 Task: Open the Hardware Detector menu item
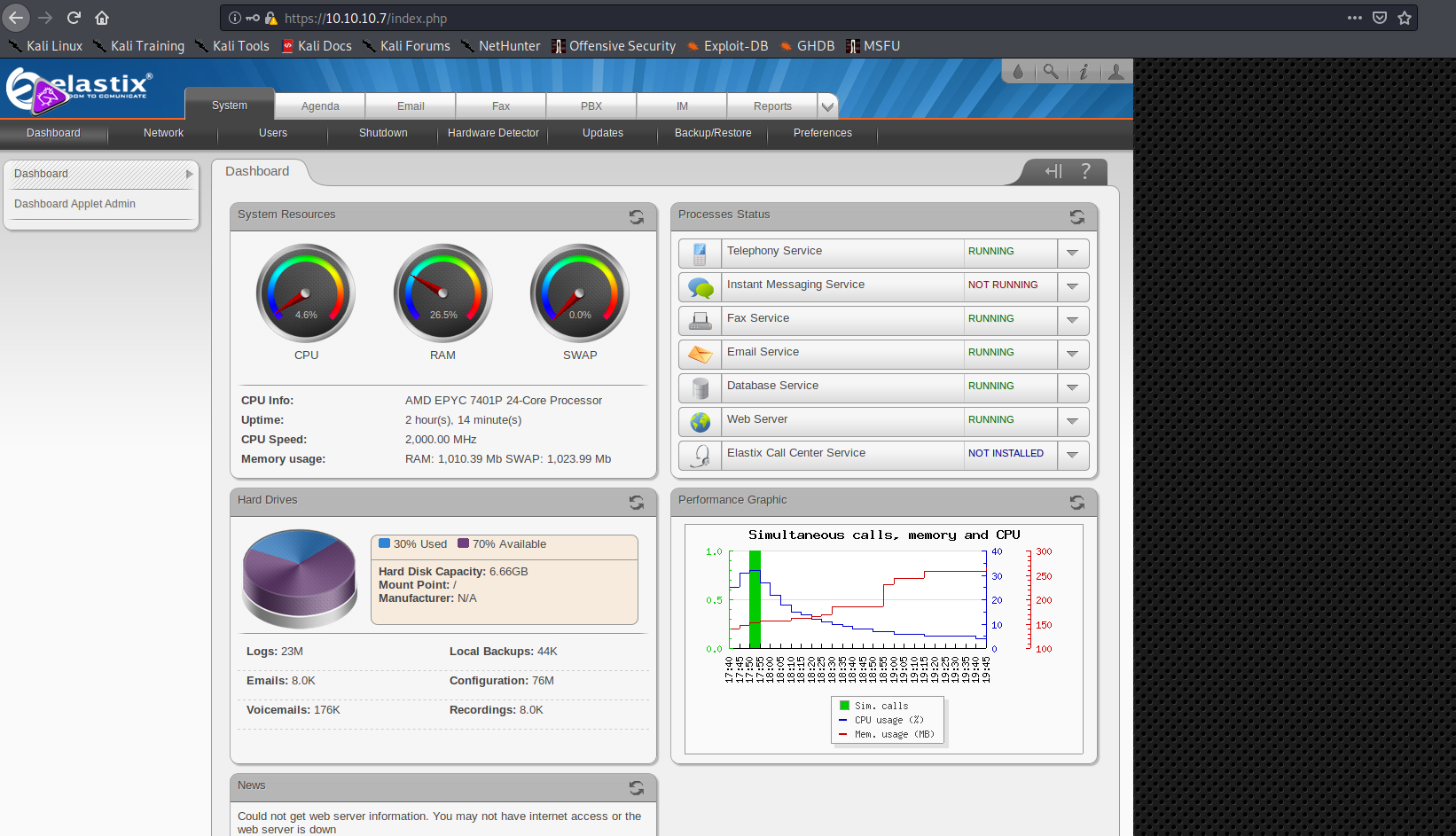[x=493, y=133]
